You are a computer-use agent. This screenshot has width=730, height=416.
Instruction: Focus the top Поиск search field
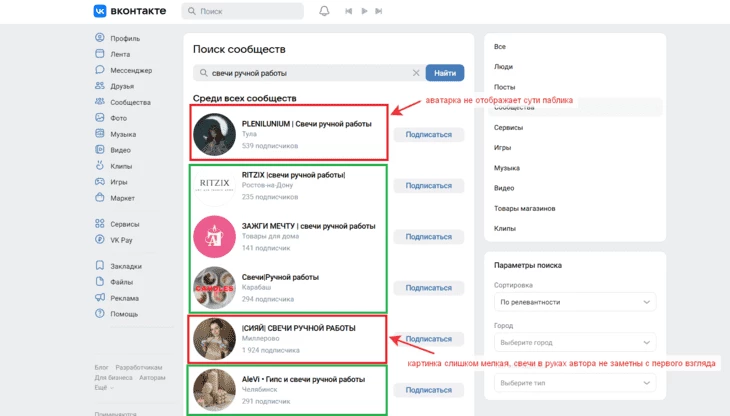pyautogui.click(x=243, y=11)
